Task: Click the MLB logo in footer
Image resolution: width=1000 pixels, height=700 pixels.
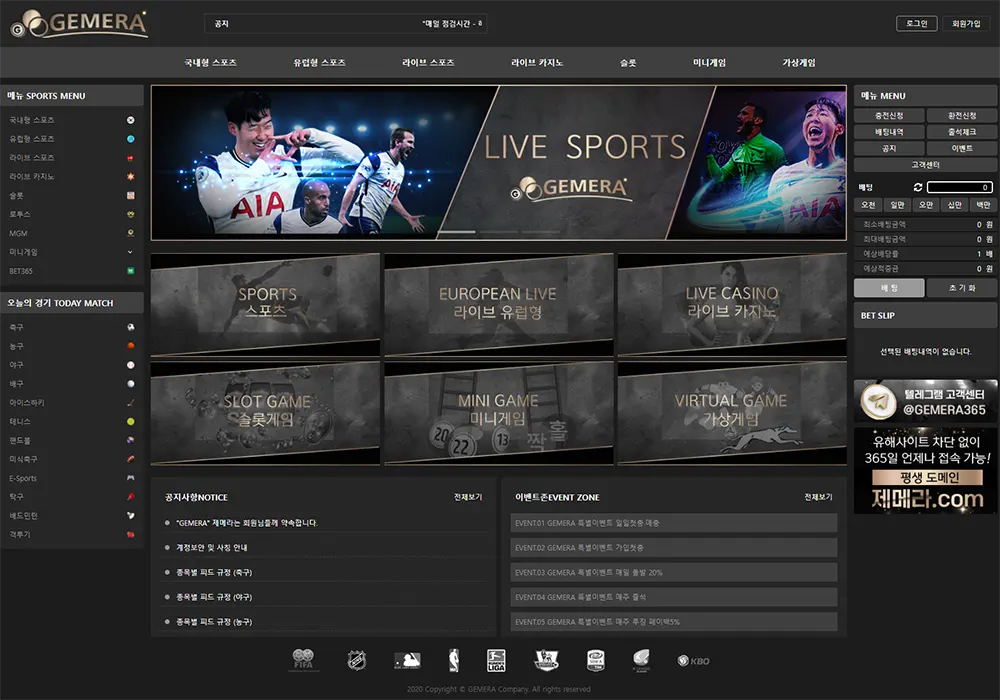Action: click(x=407, y=660)
